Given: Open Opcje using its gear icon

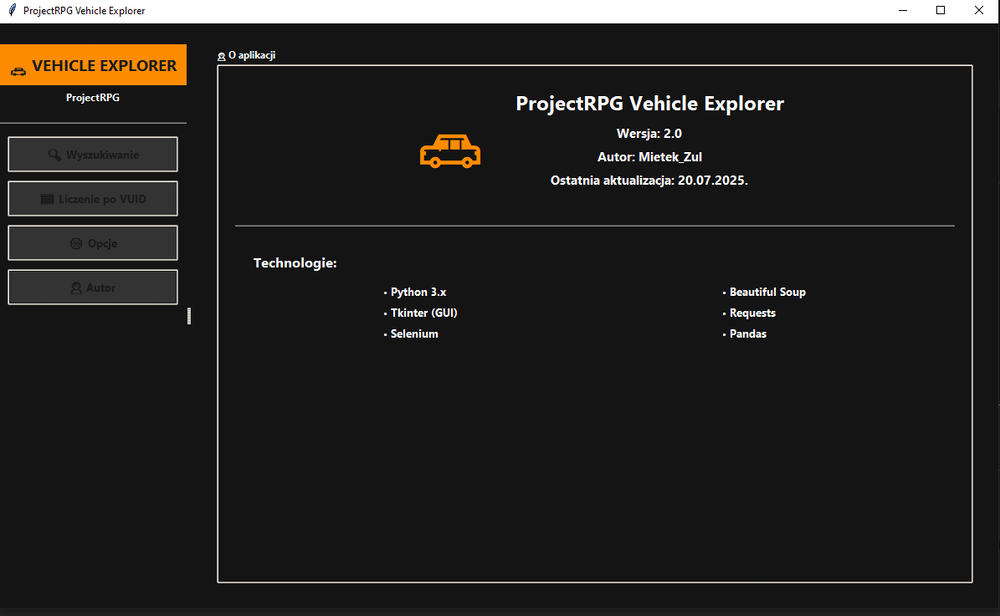Looking at the screenshot, I should click(77, 244).
